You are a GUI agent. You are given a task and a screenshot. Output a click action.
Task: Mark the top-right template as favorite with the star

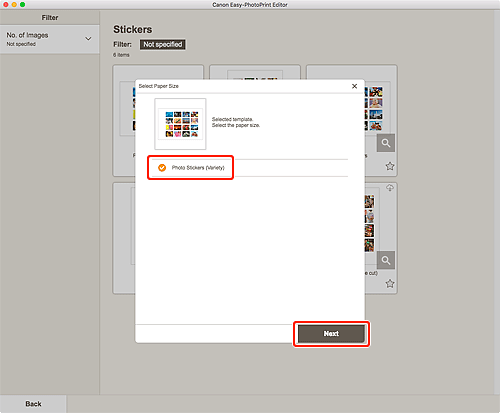pos(390,166)
